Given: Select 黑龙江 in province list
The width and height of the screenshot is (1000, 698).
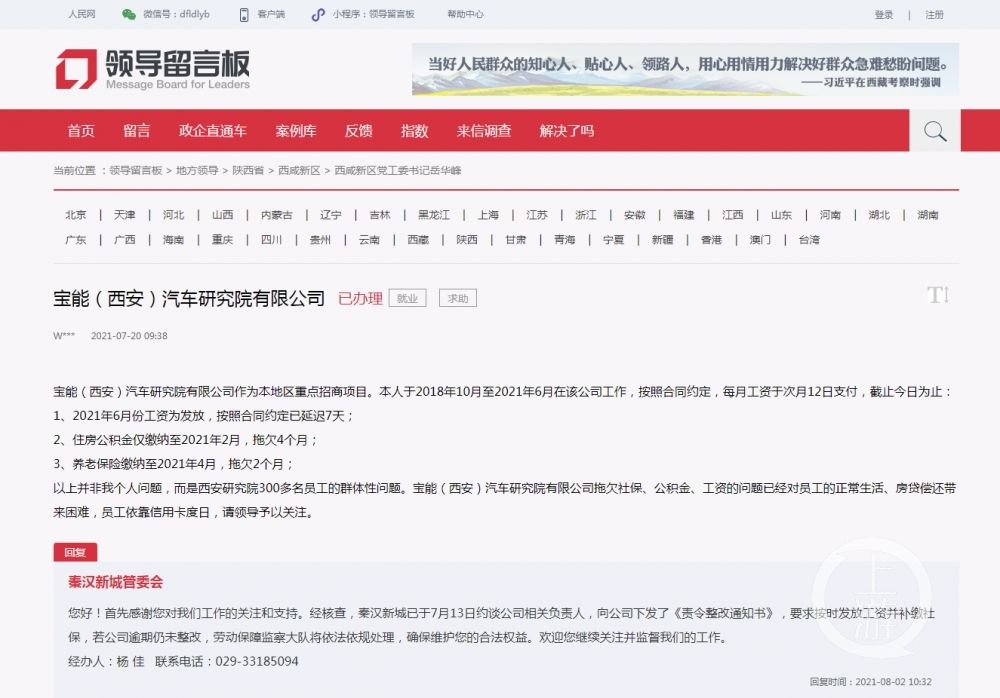Looking at the screenshot, I should [434, 215].
